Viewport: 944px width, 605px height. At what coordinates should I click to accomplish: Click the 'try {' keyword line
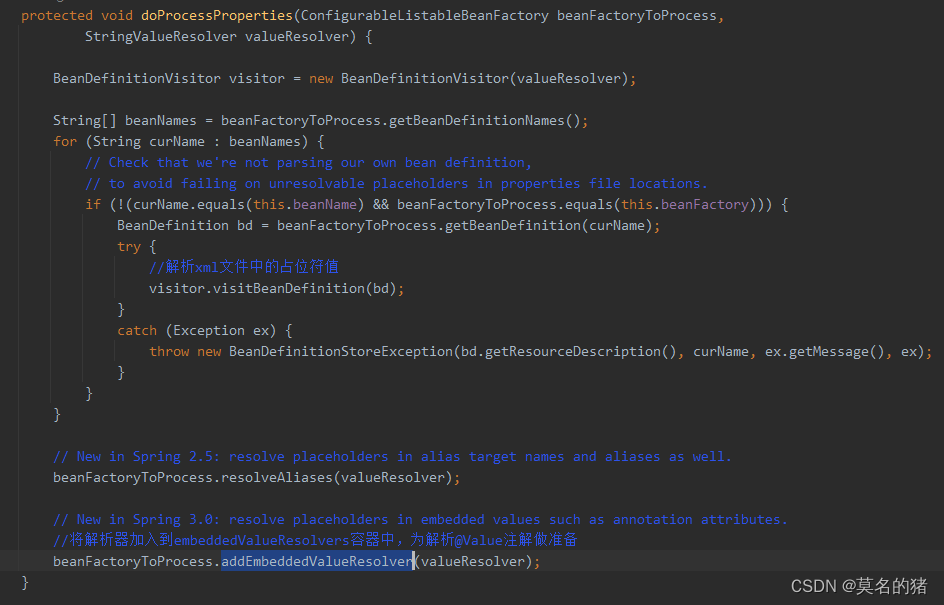coord(137,247)
